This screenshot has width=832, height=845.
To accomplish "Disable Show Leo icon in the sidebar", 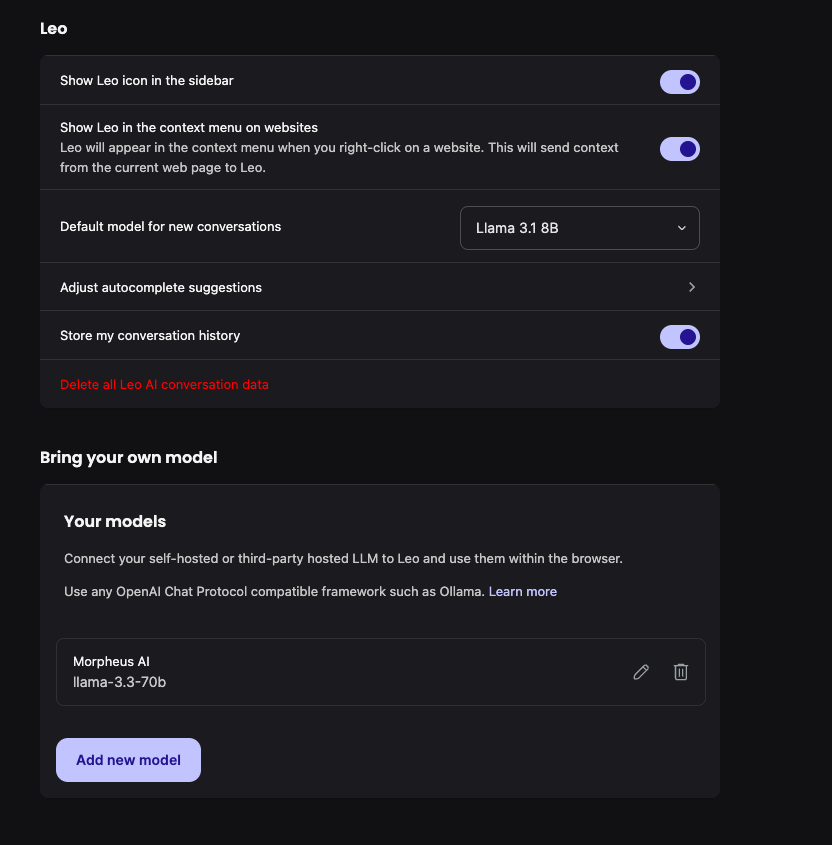I will [x=680, y=82].
